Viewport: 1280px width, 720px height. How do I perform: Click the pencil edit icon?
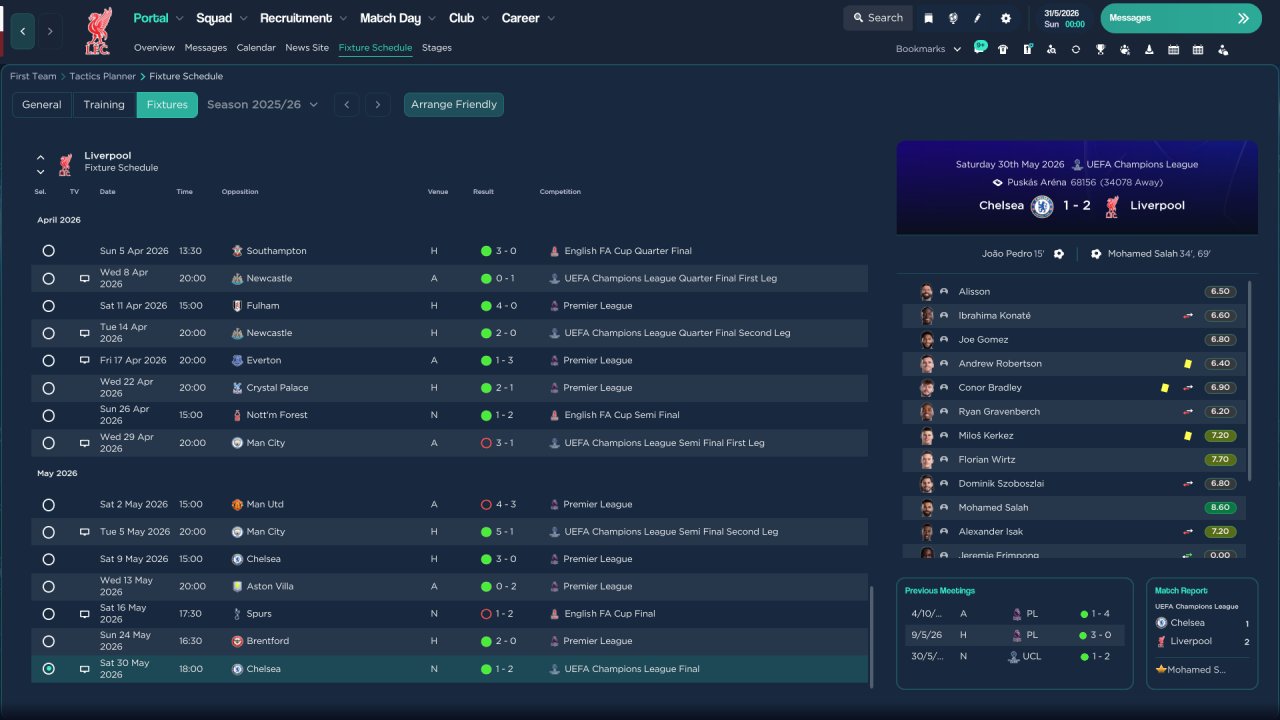pyautogui.click(x=978, y=18)
